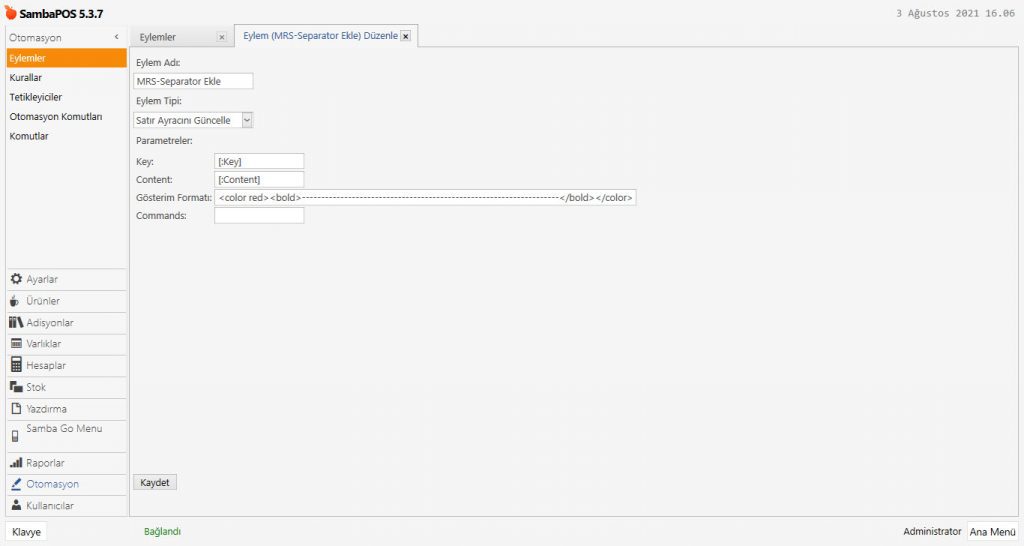Viewport: 1024px width, 546px height.
Task: Collapse the Otomasyon sidebar panel arrow
Action: pyautogui.click(x=117, y=37)
